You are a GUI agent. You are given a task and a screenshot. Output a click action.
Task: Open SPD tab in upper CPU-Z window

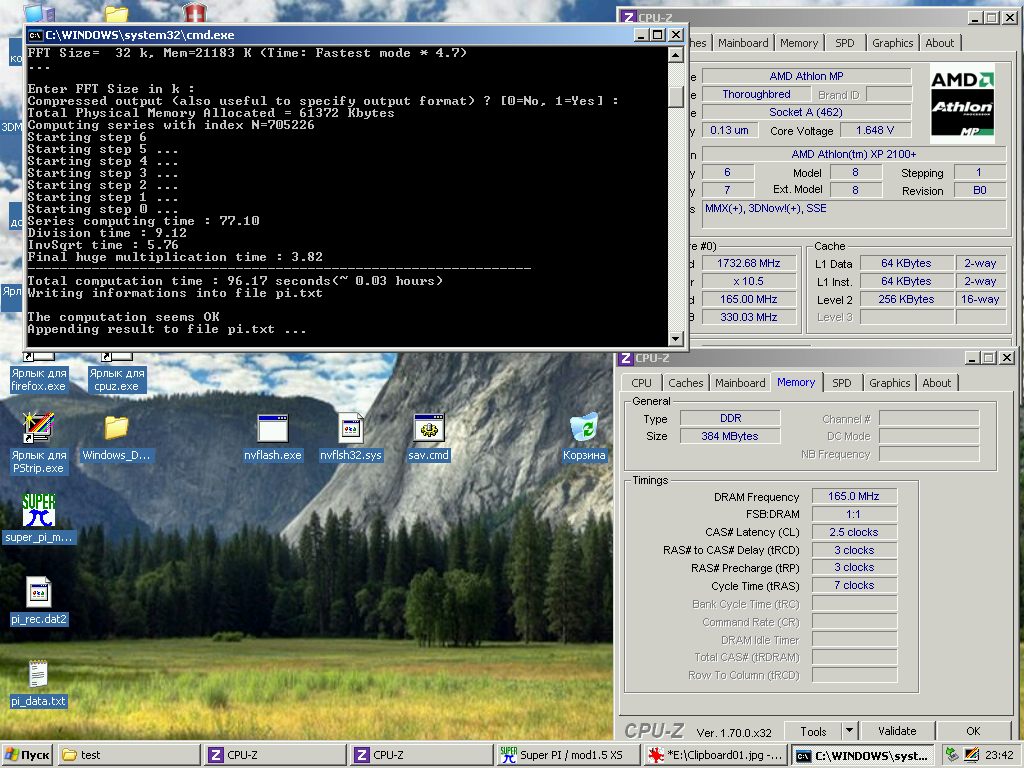(844, 43)
